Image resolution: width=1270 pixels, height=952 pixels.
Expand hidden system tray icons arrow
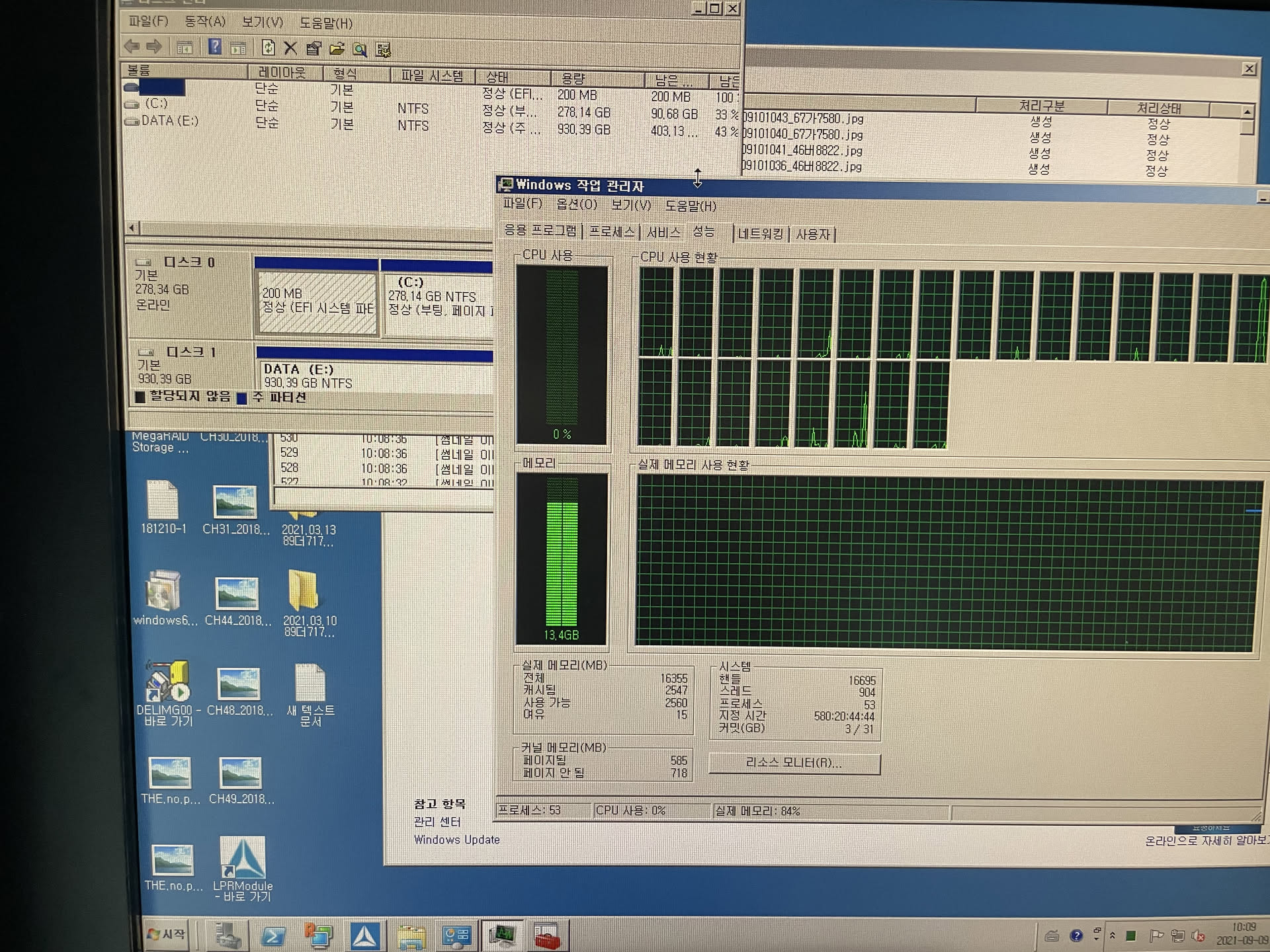1113,935
